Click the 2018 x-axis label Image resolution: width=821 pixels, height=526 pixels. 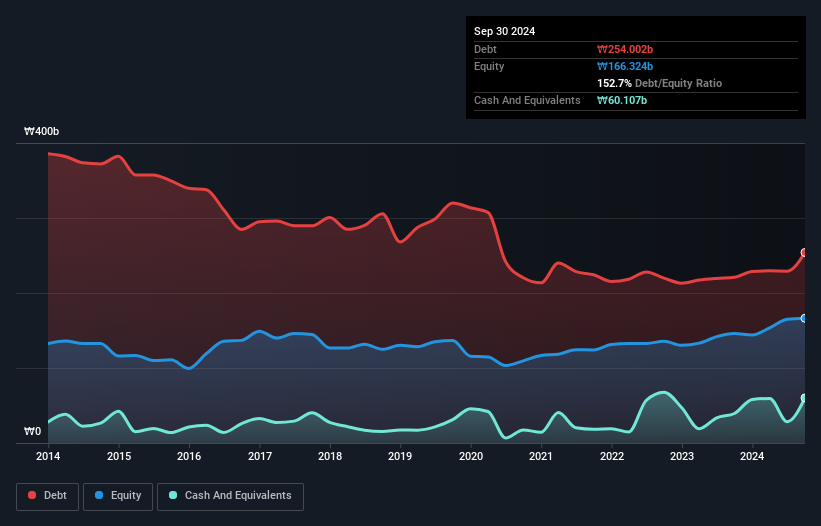point(330,456)
